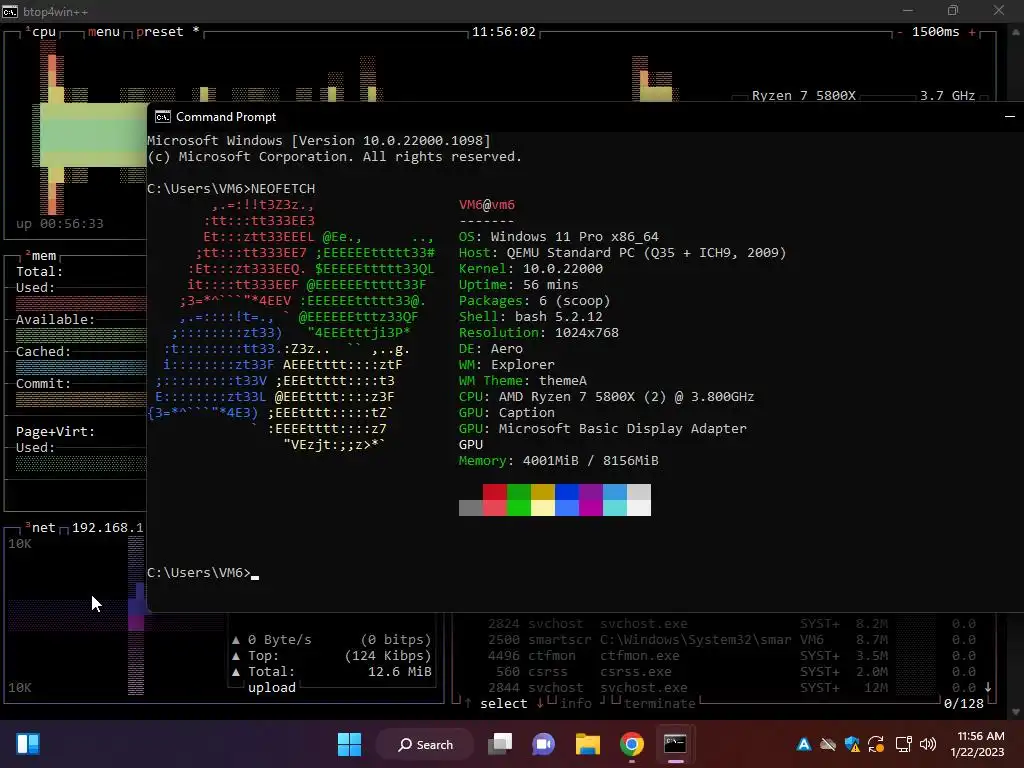The height and width of the screenshot is (768, 1024).
Task: Click the purple neofetch color block
Action: (x=590, y=492)
